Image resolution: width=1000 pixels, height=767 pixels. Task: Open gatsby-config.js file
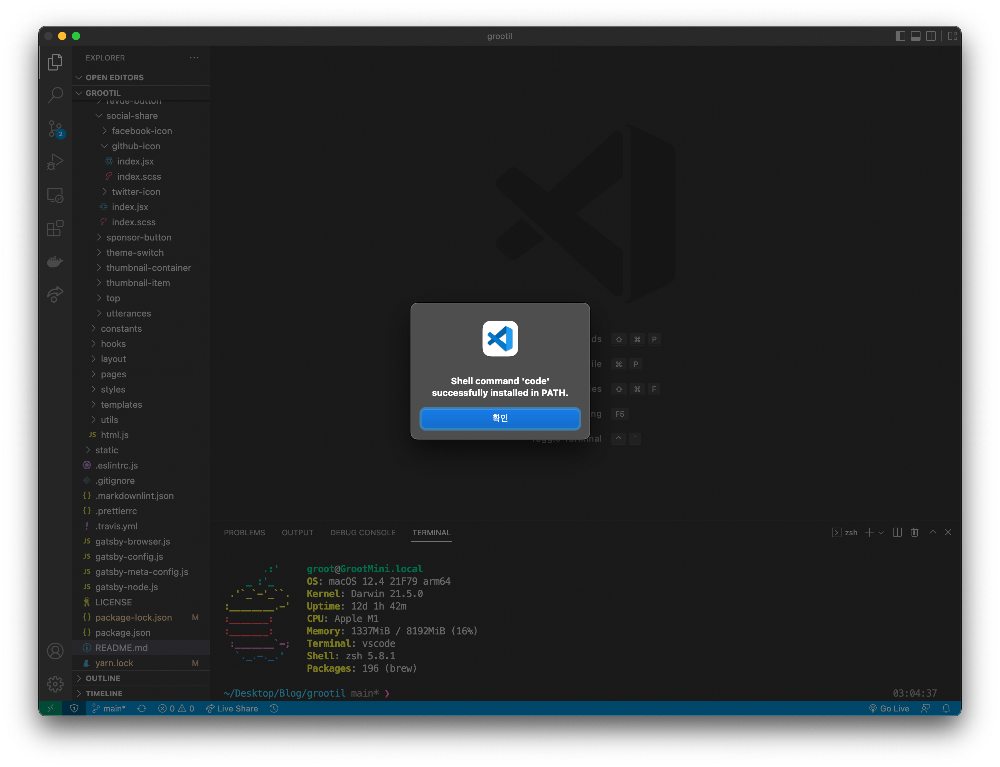(141, 557)
